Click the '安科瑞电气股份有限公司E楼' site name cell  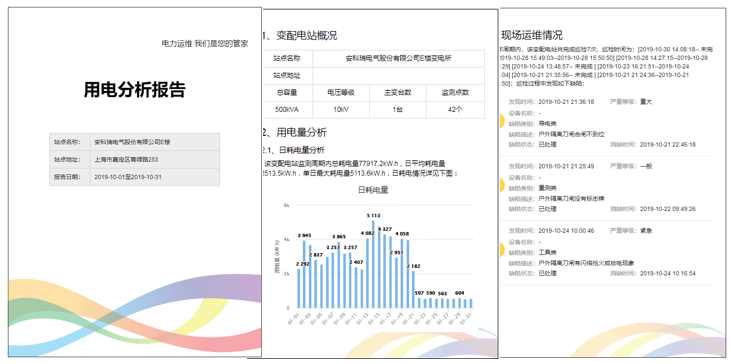pos(132,142)
